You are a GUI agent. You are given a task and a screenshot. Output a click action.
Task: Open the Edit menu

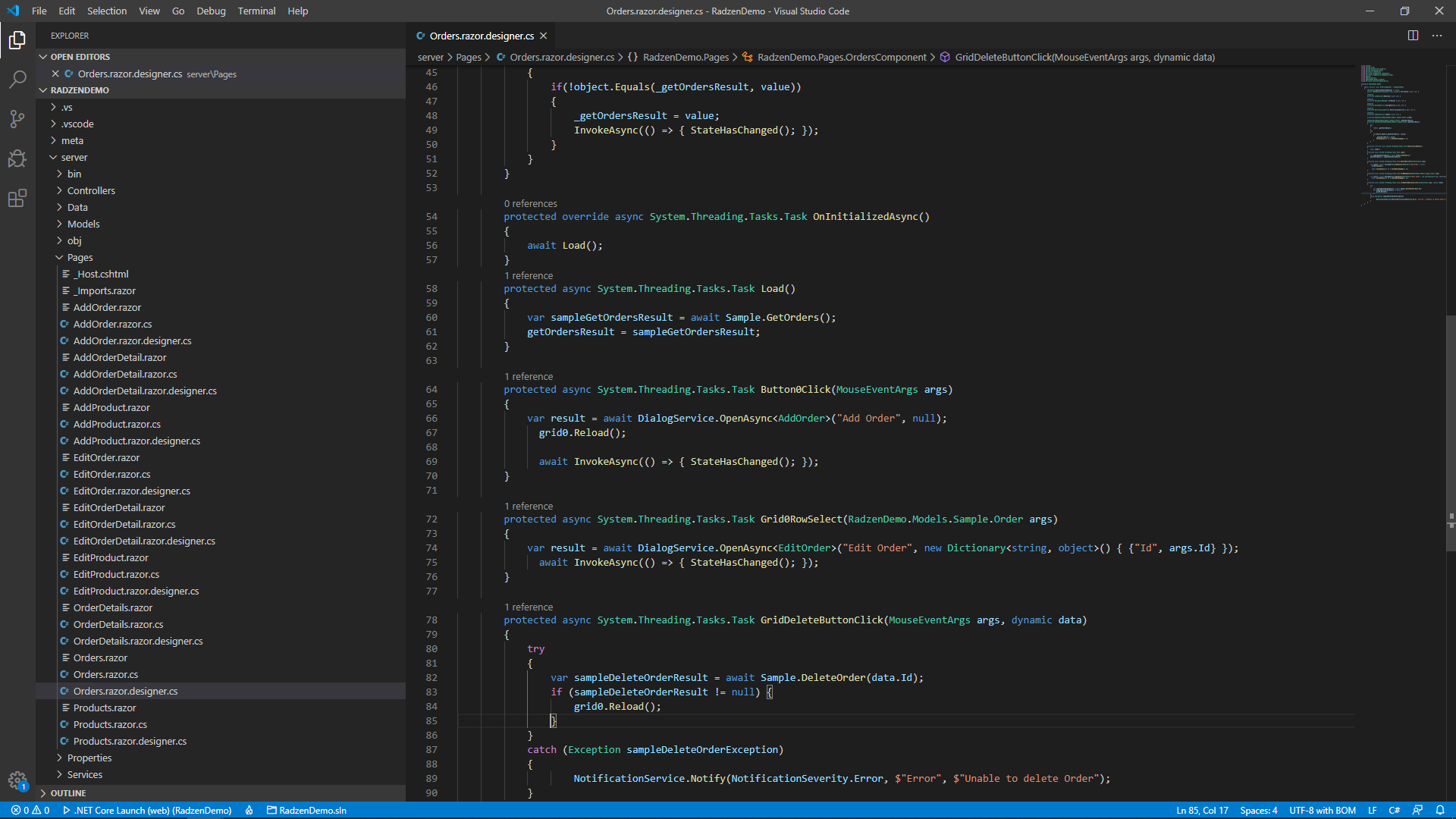pyautogui.click(x=67, y=11)
